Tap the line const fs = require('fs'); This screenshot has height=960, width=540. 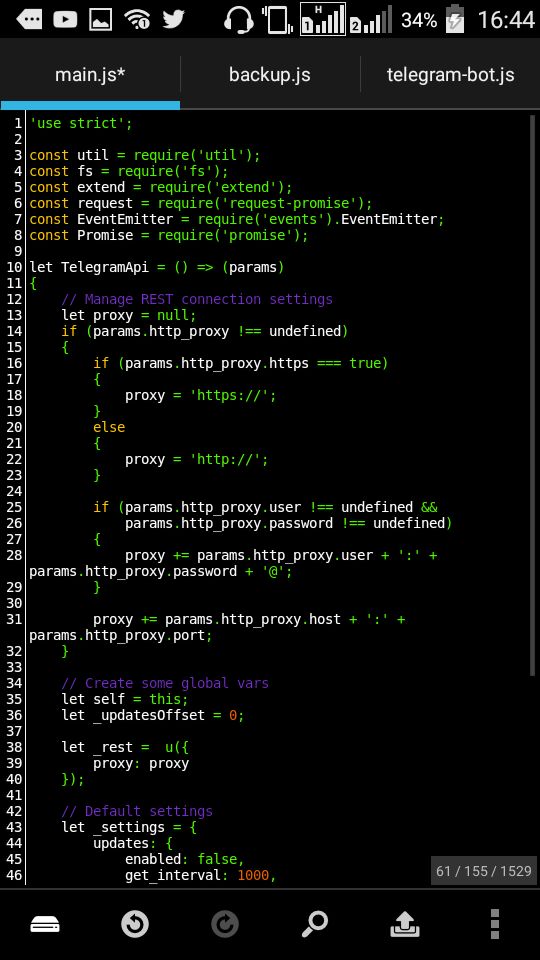[x=129, y=171]
